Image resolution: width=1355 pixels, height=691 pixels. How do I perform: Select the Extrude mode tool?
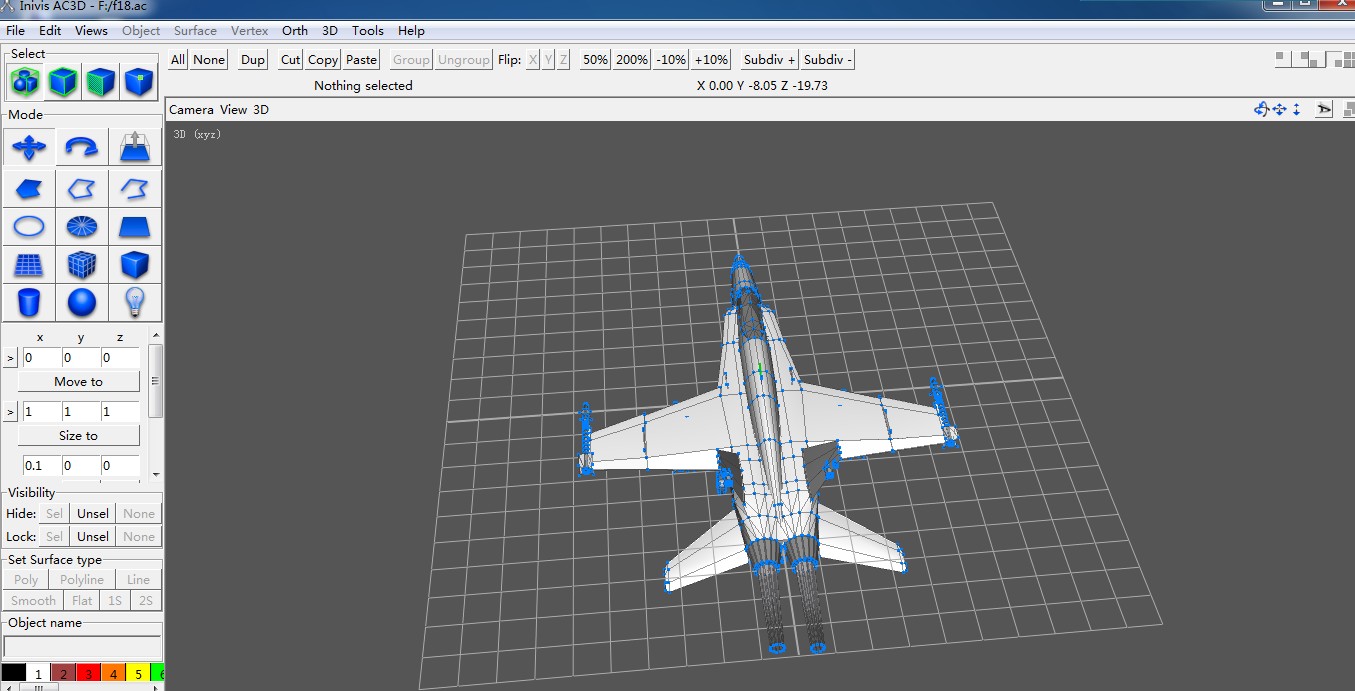(x=134, y=148)
